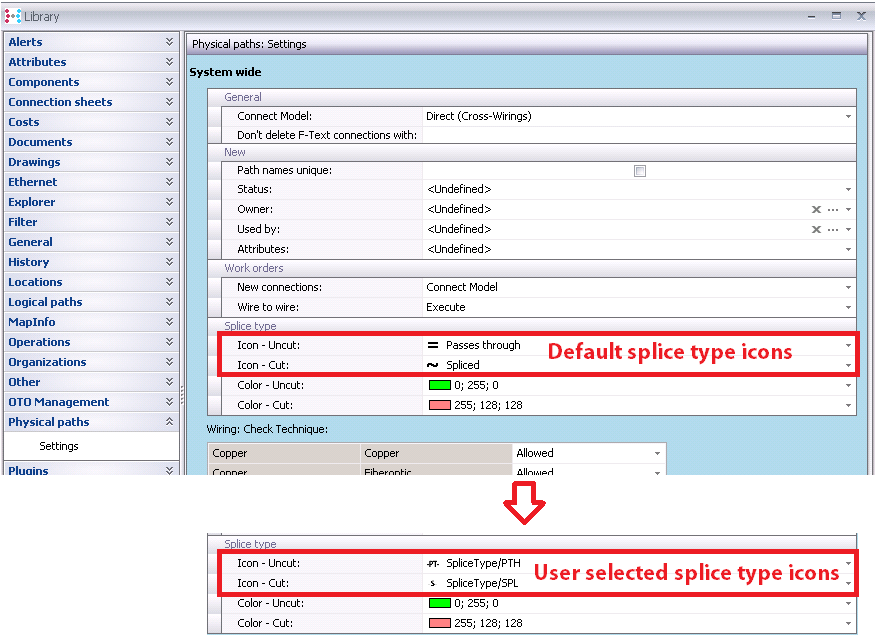Image resolution: width=877 pixels, height=635 pixels.
Task: Click pink Cut swatch in lower panel
Action: point(440,623)
